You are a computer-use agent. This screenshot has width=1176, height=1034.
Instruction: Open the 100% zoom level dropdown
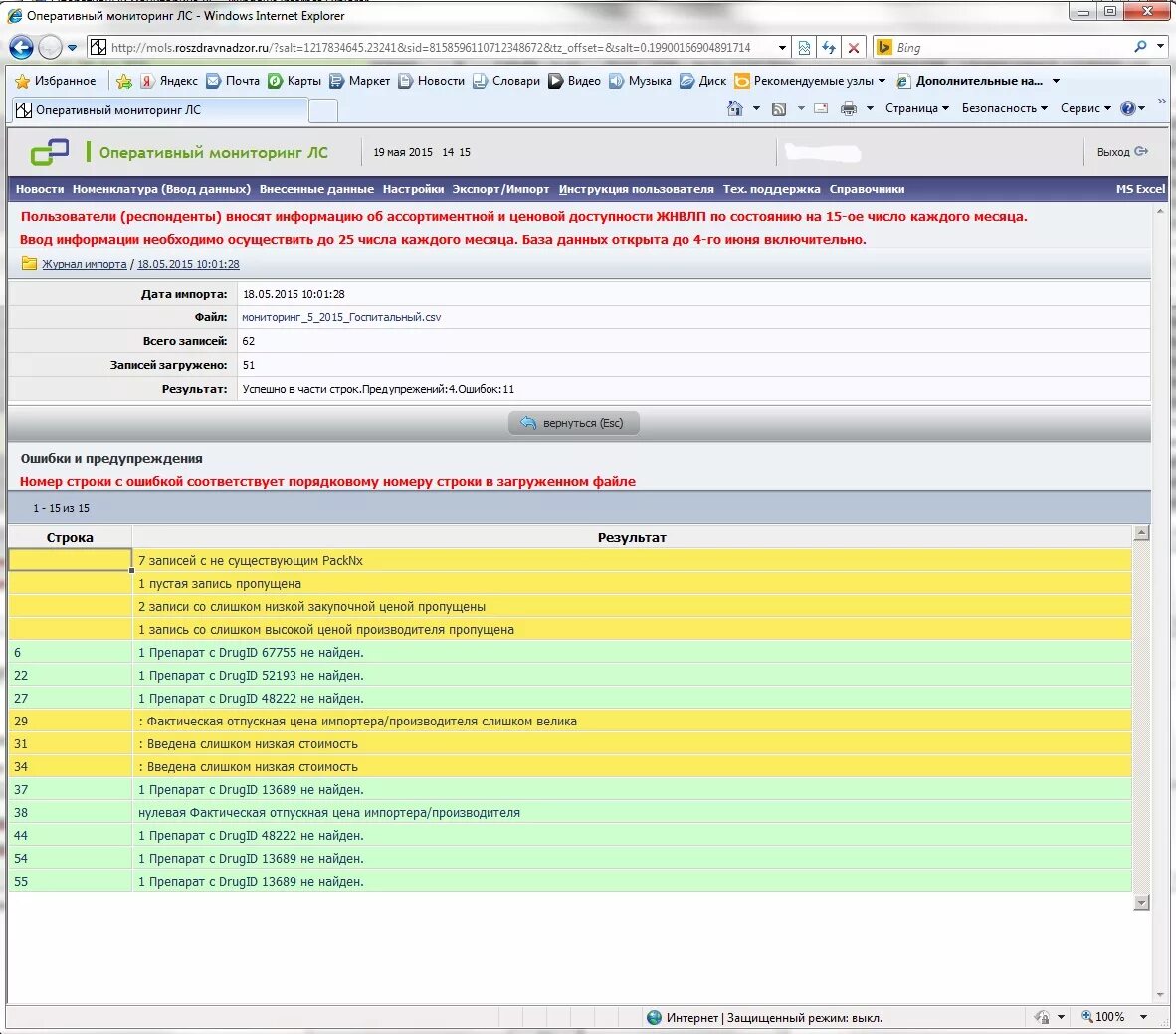click(x=1144, y=1017)
